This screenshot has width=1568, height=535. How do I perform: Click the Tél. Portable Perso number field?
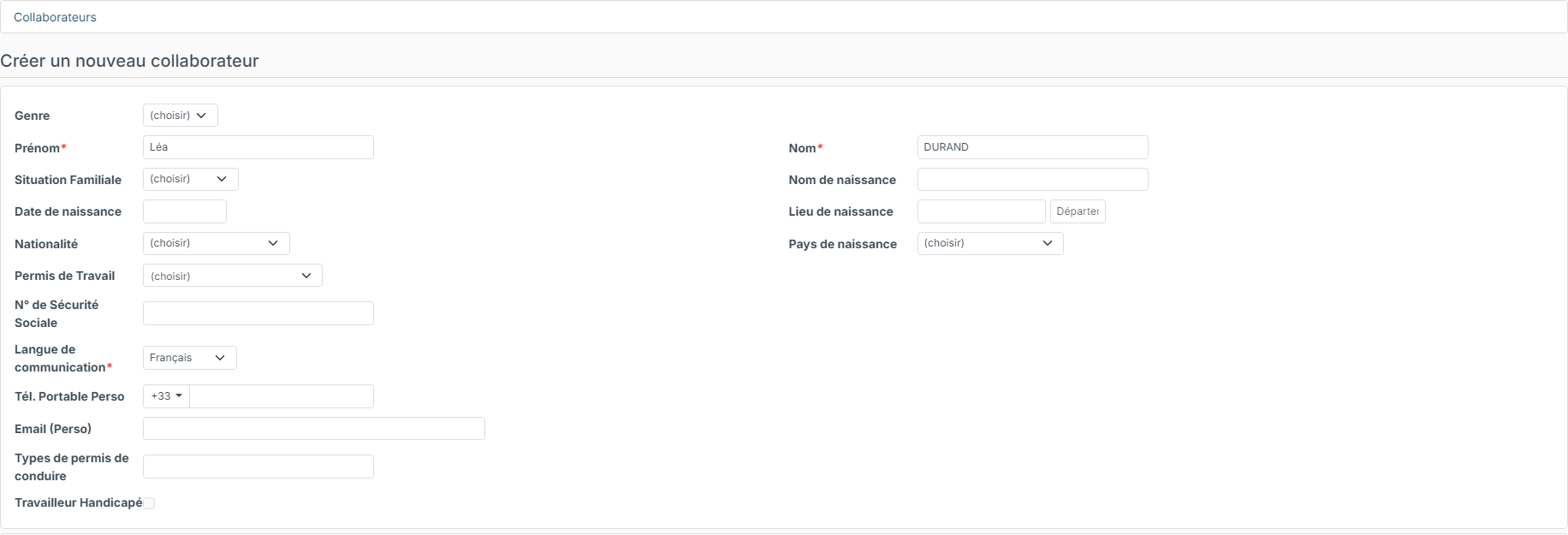tap(282, 396)
